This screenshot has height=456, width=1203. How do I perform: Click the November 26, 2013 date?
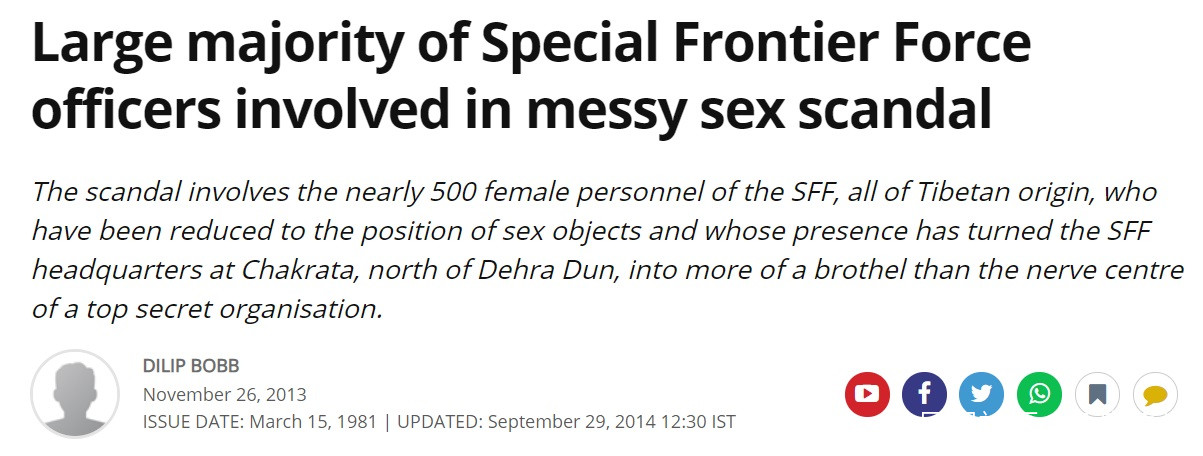pyautogui.click(x=225, y=394)
